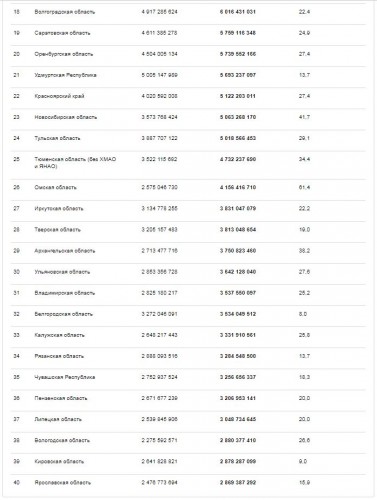Click the Иркутская область entry
The width and height of the screenshot is (377, 500).
point(59,208)
